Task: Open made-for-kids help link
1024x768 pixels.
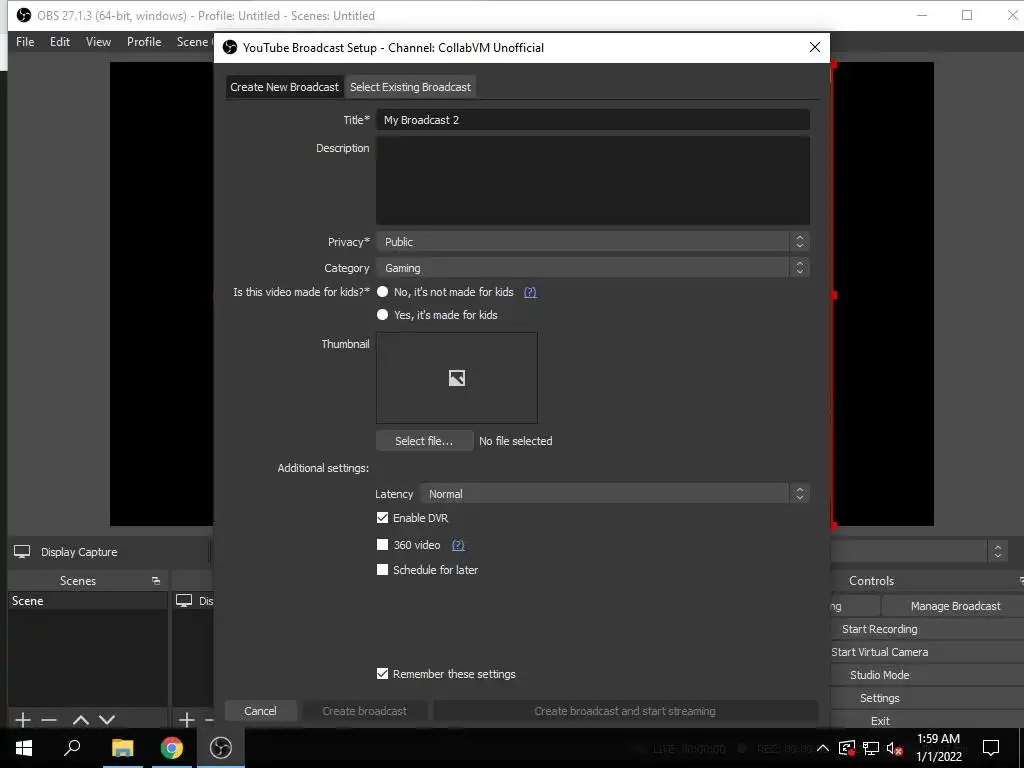Action: [x=530, y=292]
